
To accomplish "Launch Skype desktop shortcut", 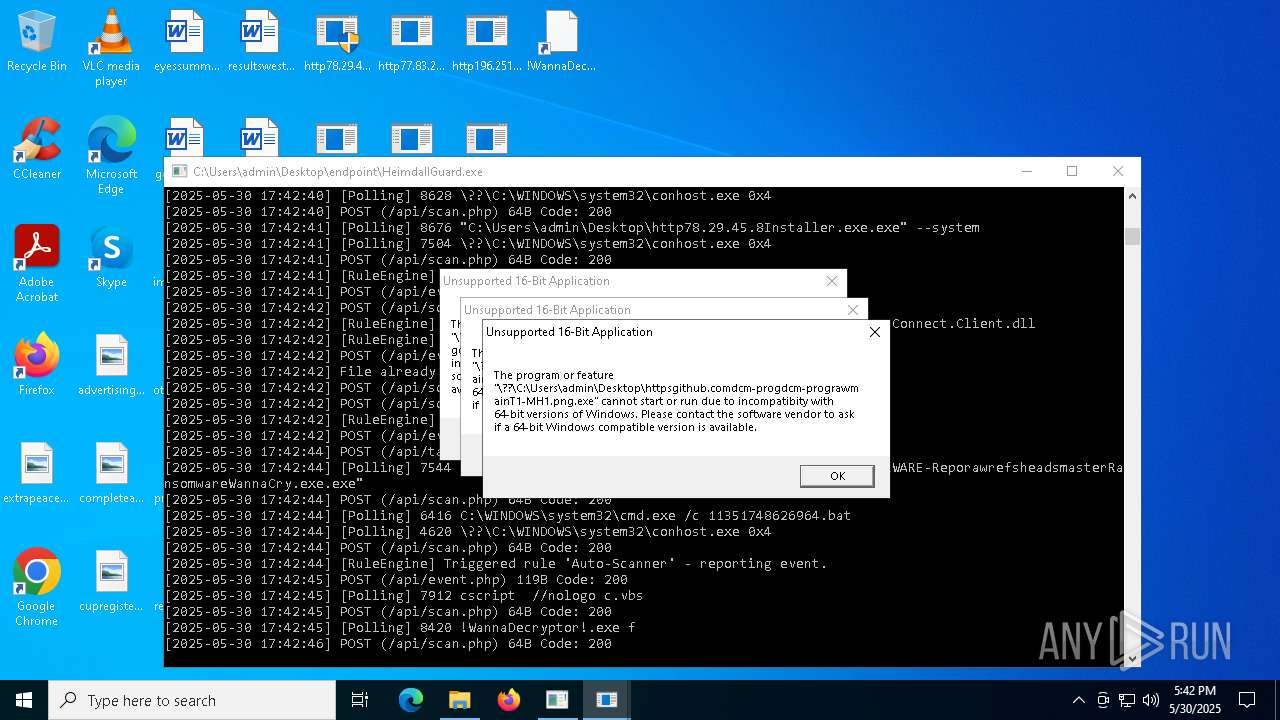I will tap(111, 258).
